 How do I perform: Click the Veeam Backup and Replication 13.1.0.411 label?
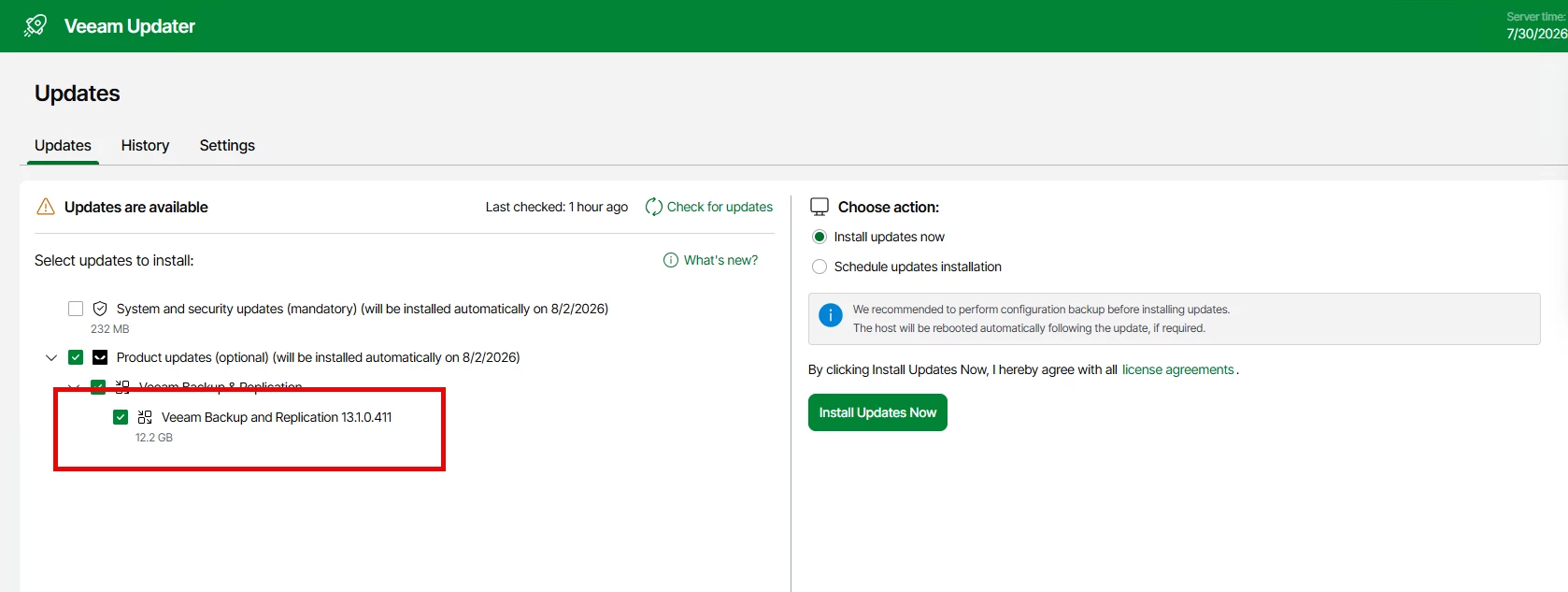[x=277, y=417]
